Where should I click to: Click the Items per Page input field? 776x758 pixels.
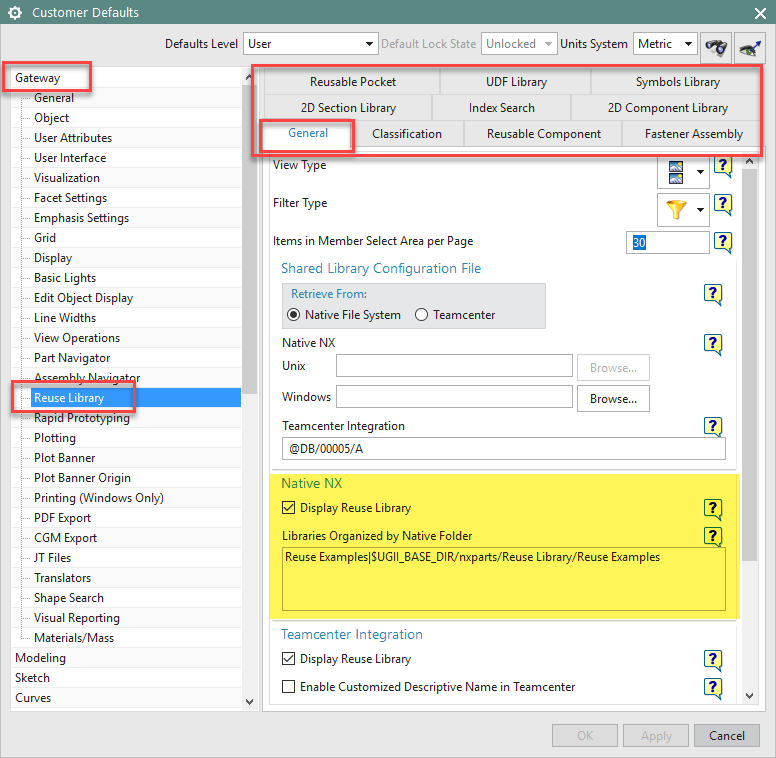667,242
